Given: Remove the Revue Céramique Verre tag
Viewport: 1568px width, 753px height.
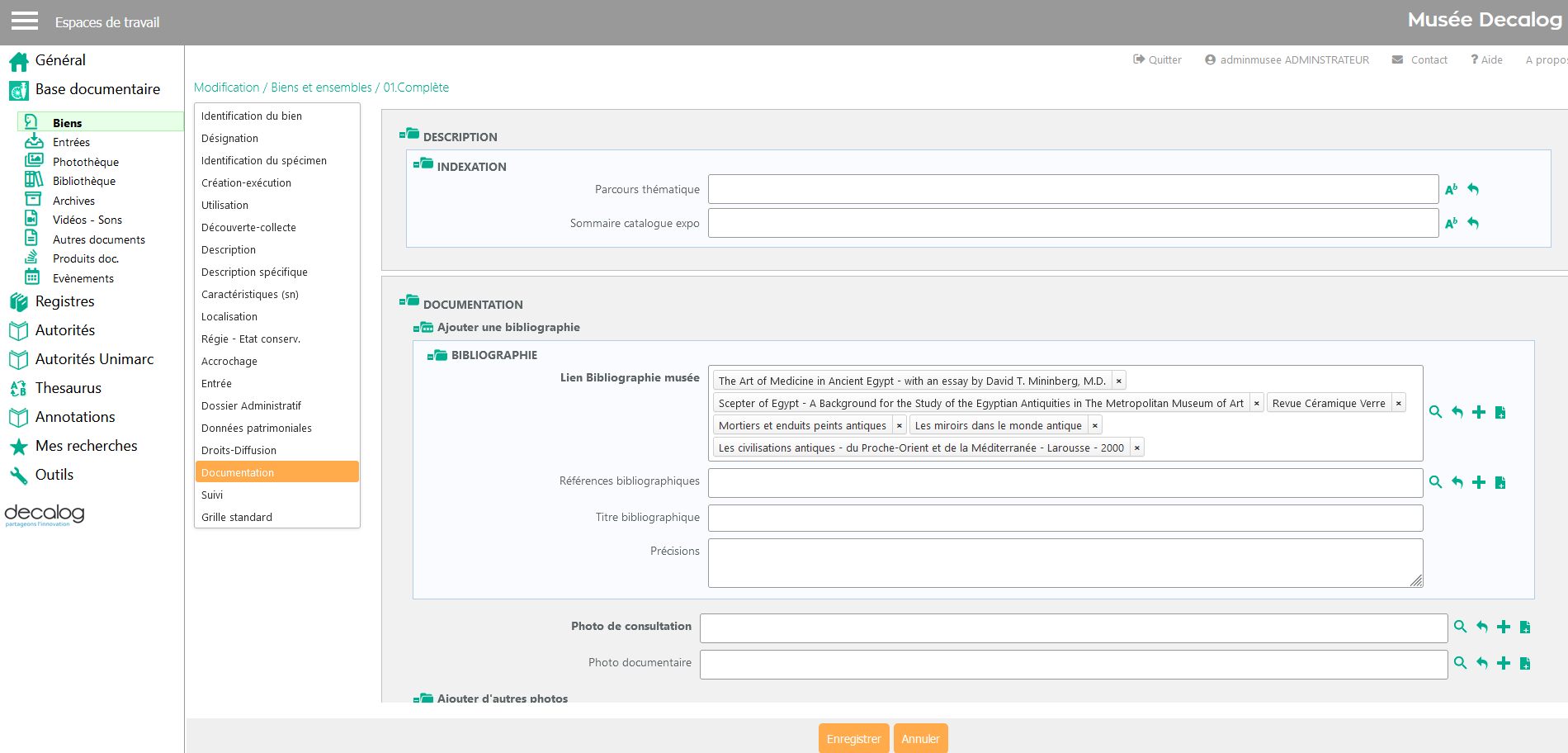Looking at the screenshot, I should point(1398,404).
